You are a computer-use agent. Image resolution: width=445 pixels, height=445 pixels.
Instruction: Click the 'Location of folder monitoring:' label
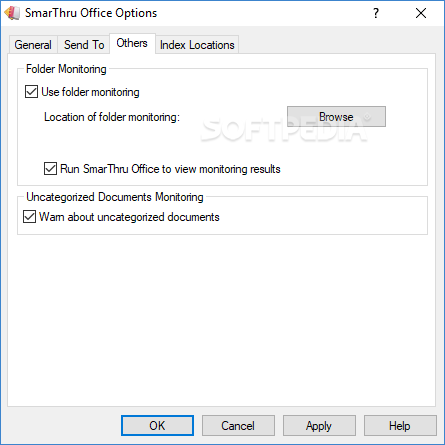coord(112,117)
